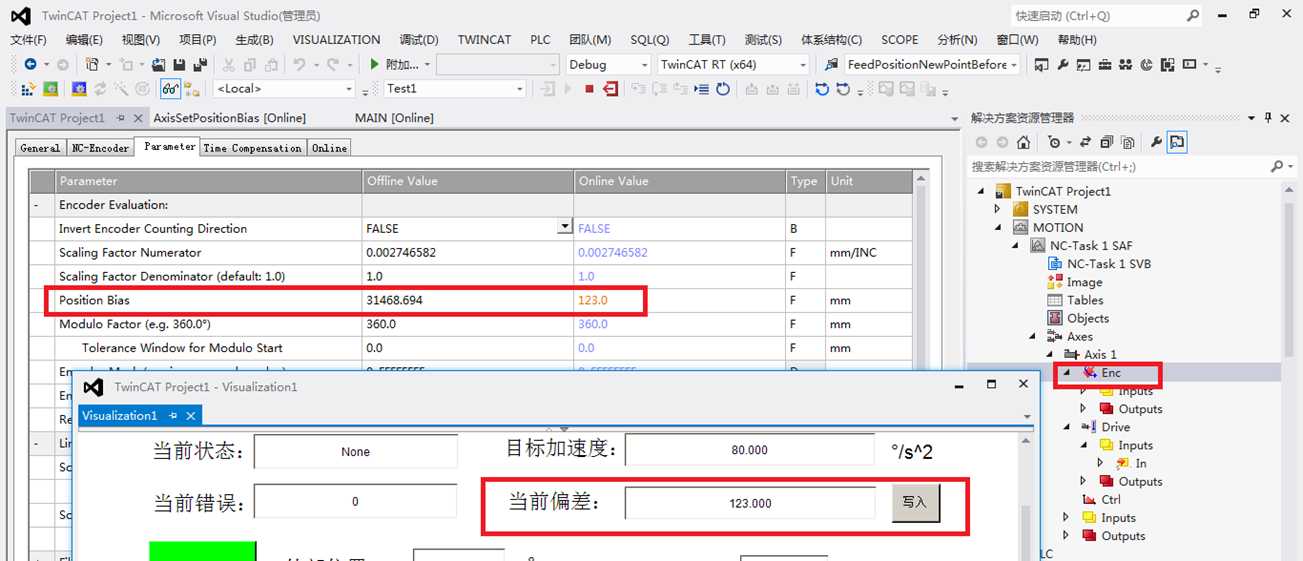The height and width of the screenshot is (561, 1303).
Task: Click the Show All Files icon
Action: coord(1127,142)
